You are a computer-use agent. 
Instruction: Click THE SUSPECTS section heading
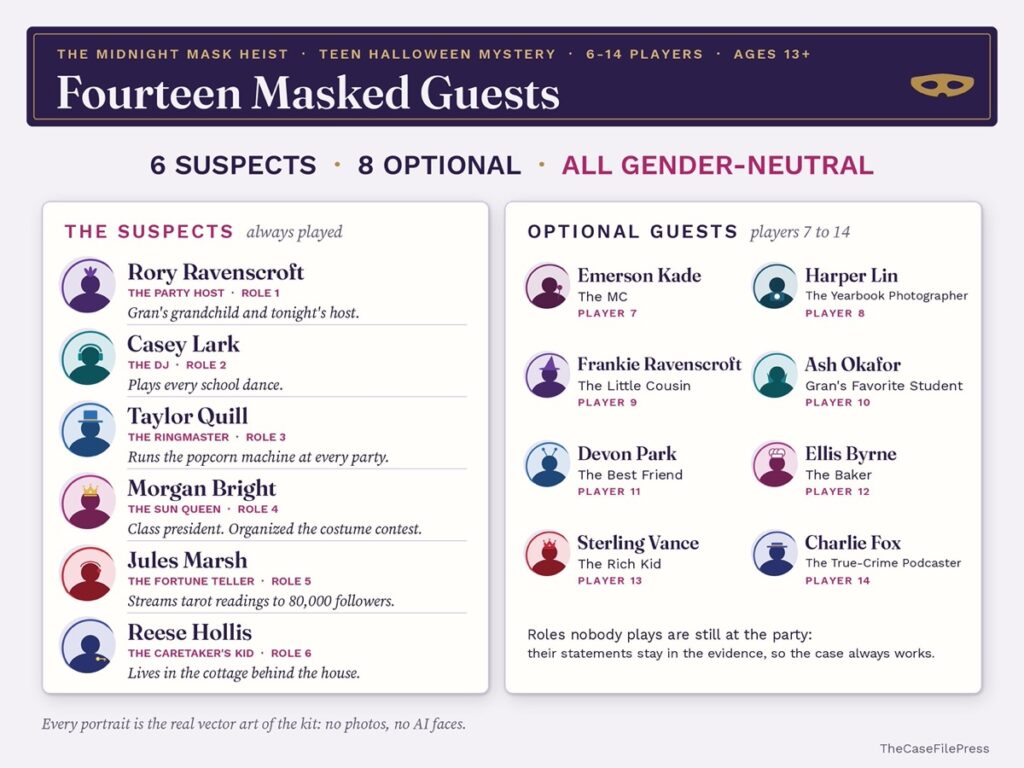tap(149, 232)
